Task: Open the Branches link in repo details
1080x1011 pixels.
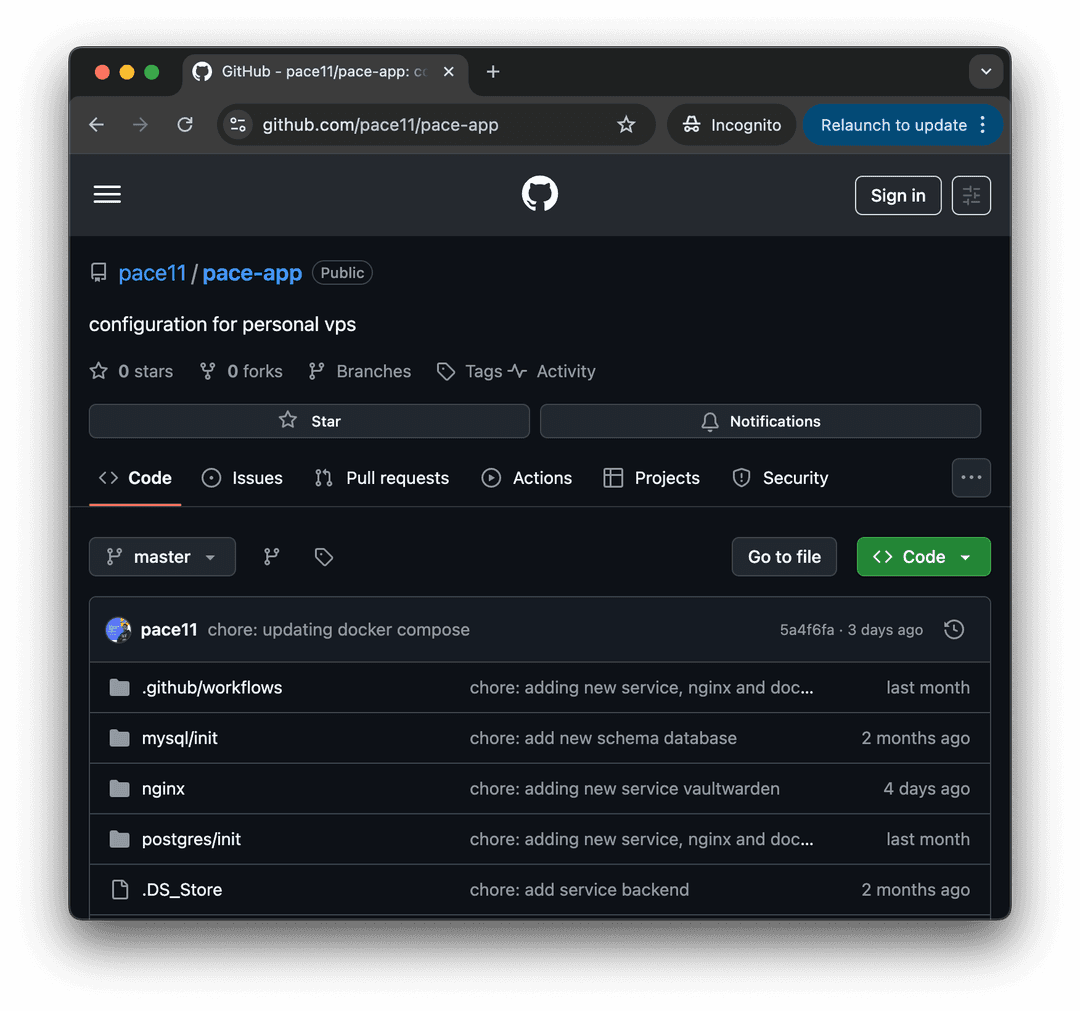Action: [360, 371]
